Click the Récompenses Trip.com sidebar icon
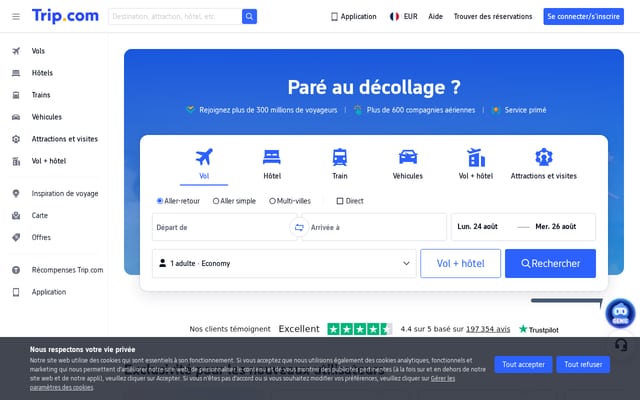The image size is (640, 400). 16,270
